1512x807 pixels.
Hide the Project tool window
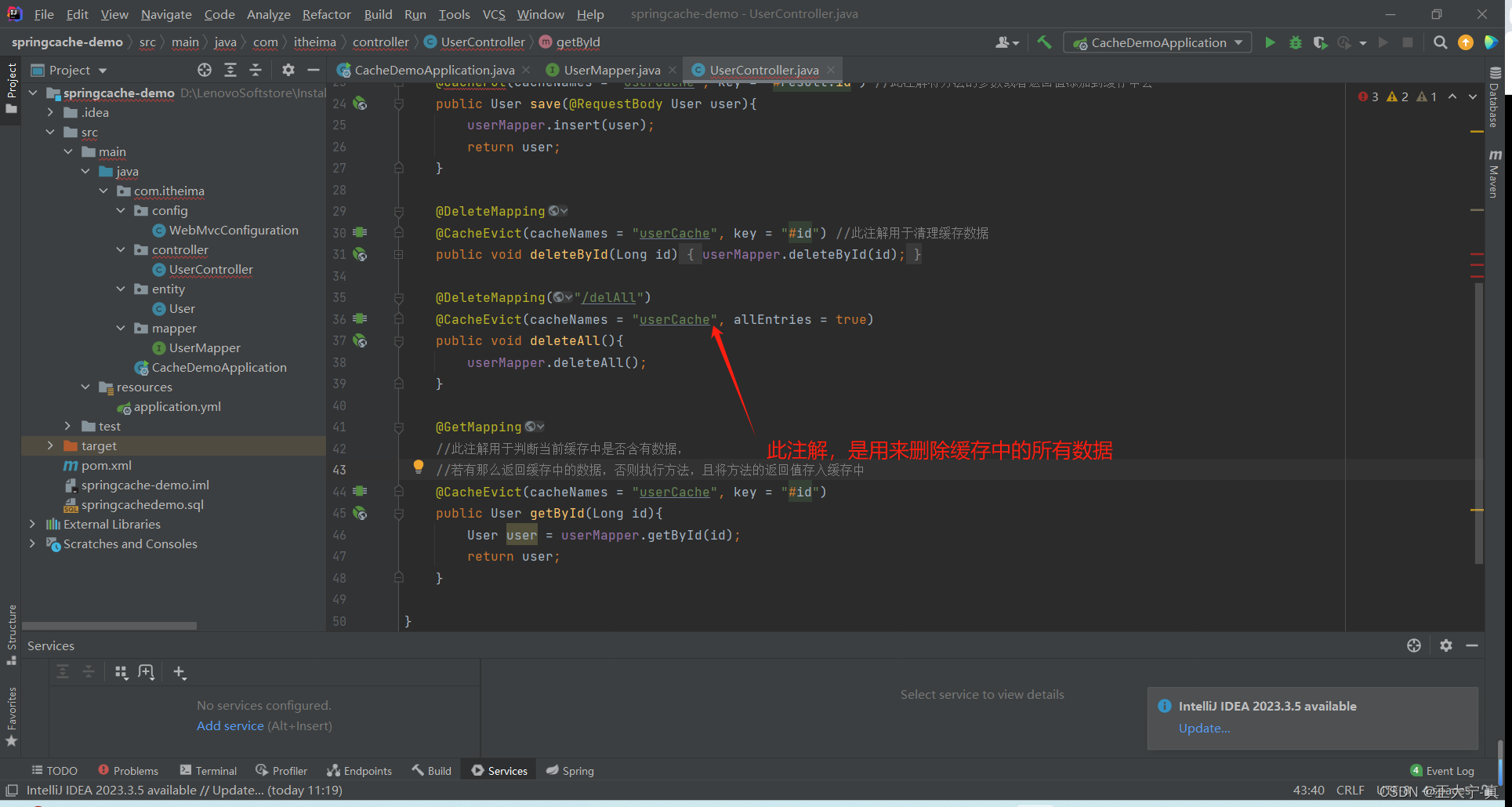click(x=314, y=70)
